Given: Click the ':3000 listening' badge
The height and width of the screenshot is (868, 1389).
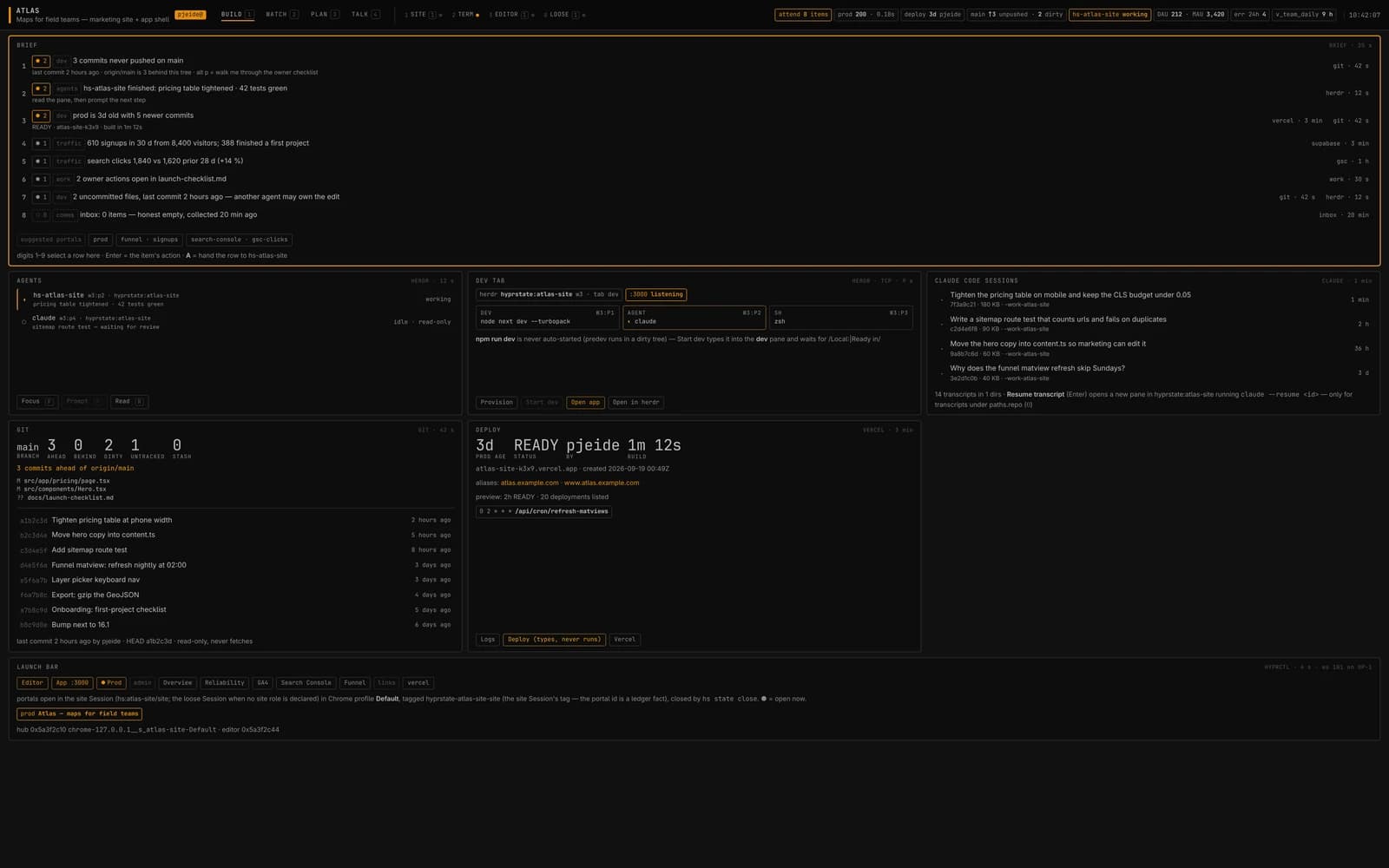Looking at the screenshot, I should (x=655, y=295).
